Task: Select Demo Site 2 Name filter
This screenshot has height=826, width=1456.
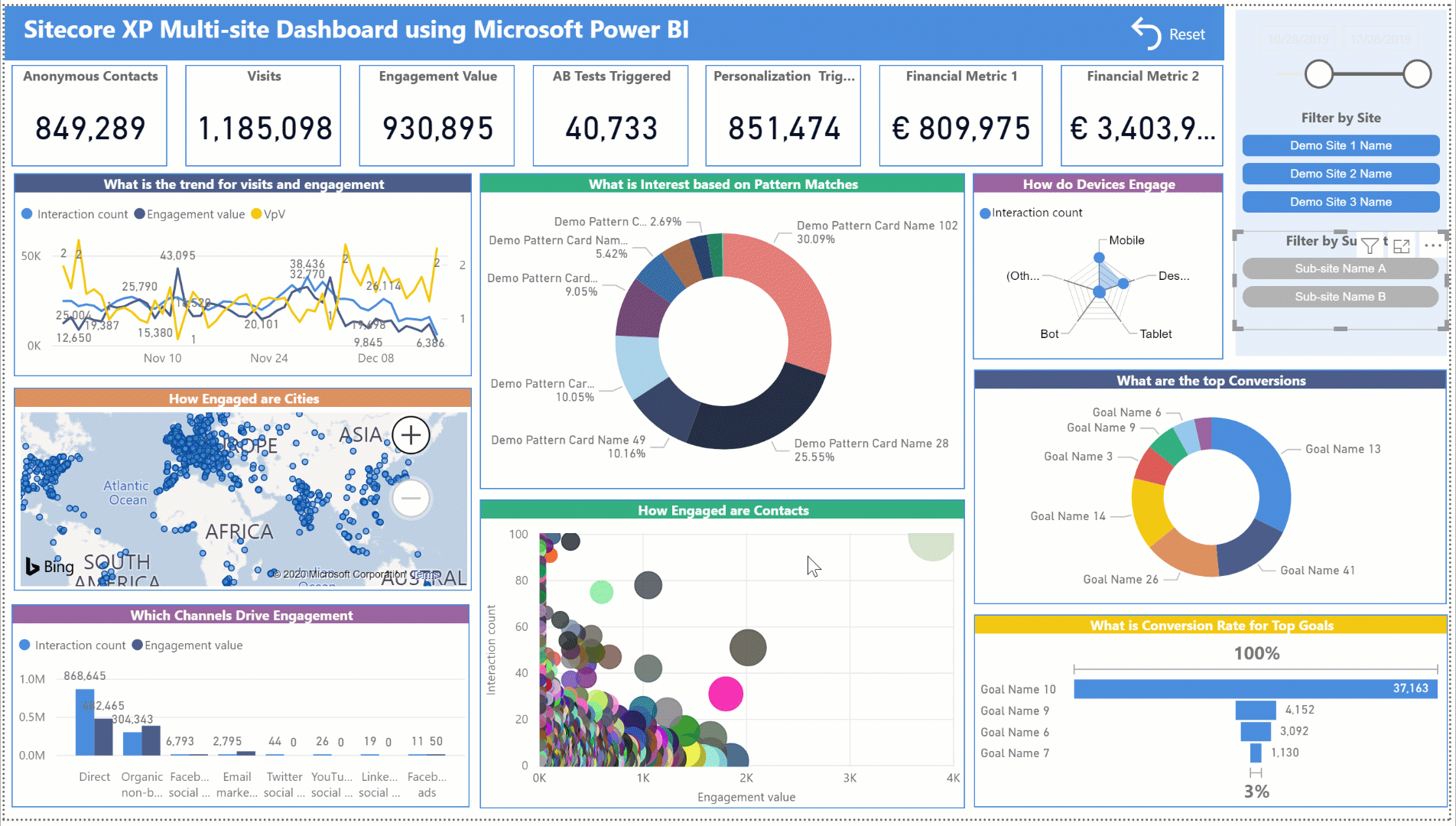Action: click(x=1341, y=174)
